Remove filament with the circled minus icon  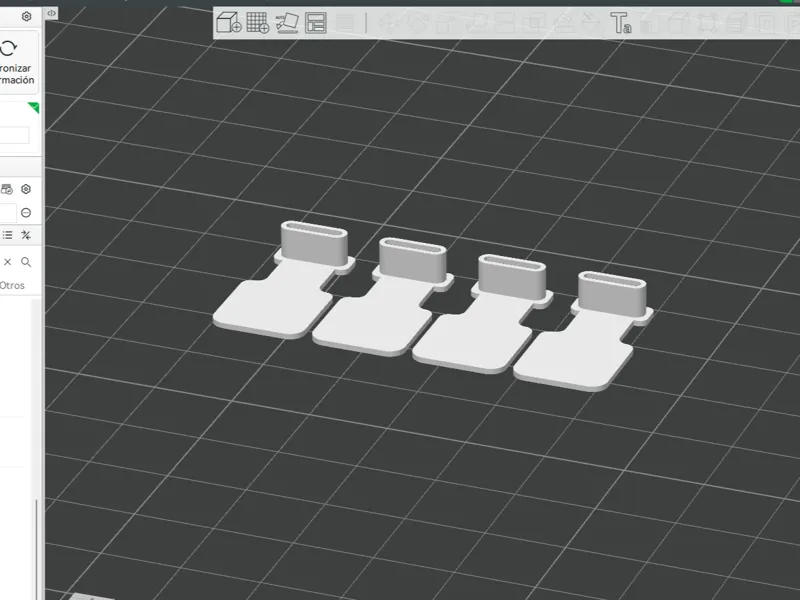26,213
